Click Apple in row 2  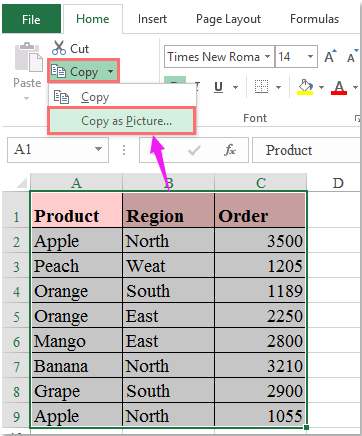click(77, 240)
